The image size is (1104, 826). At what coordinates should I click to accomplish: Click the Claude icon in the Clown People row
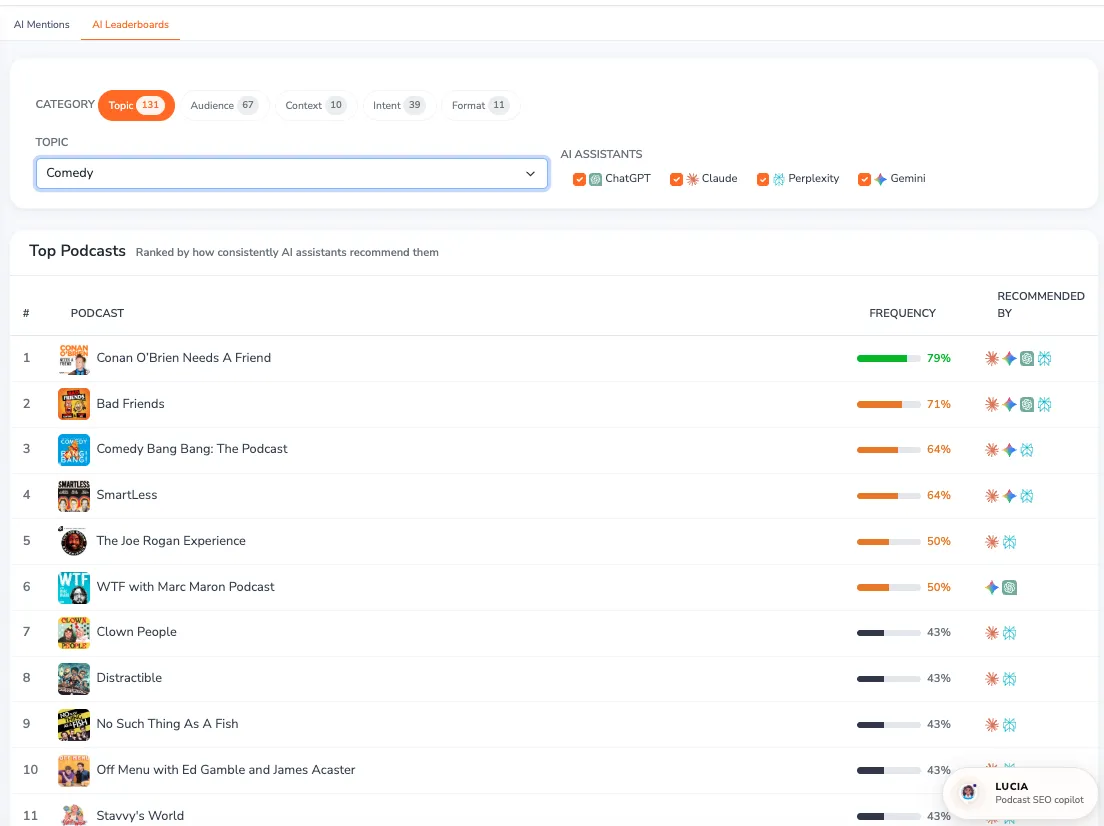991,632
